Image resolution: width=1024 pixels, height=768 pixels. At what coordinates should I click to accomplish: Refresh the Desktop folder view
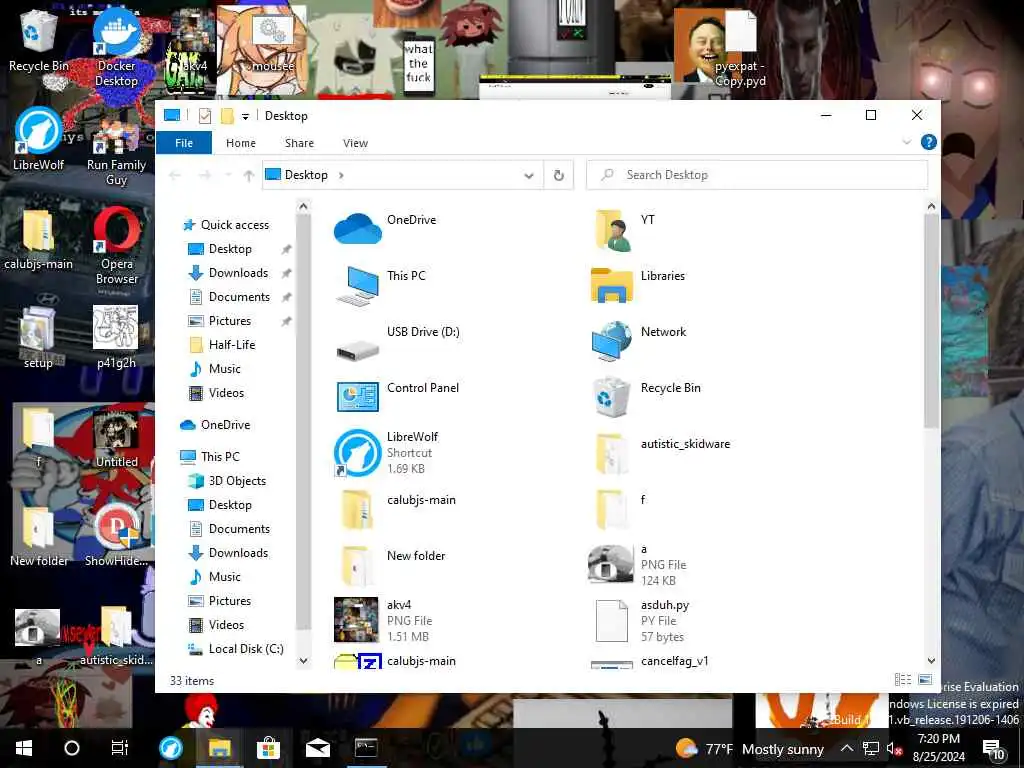pyautogui.click(x=558, y=175)
